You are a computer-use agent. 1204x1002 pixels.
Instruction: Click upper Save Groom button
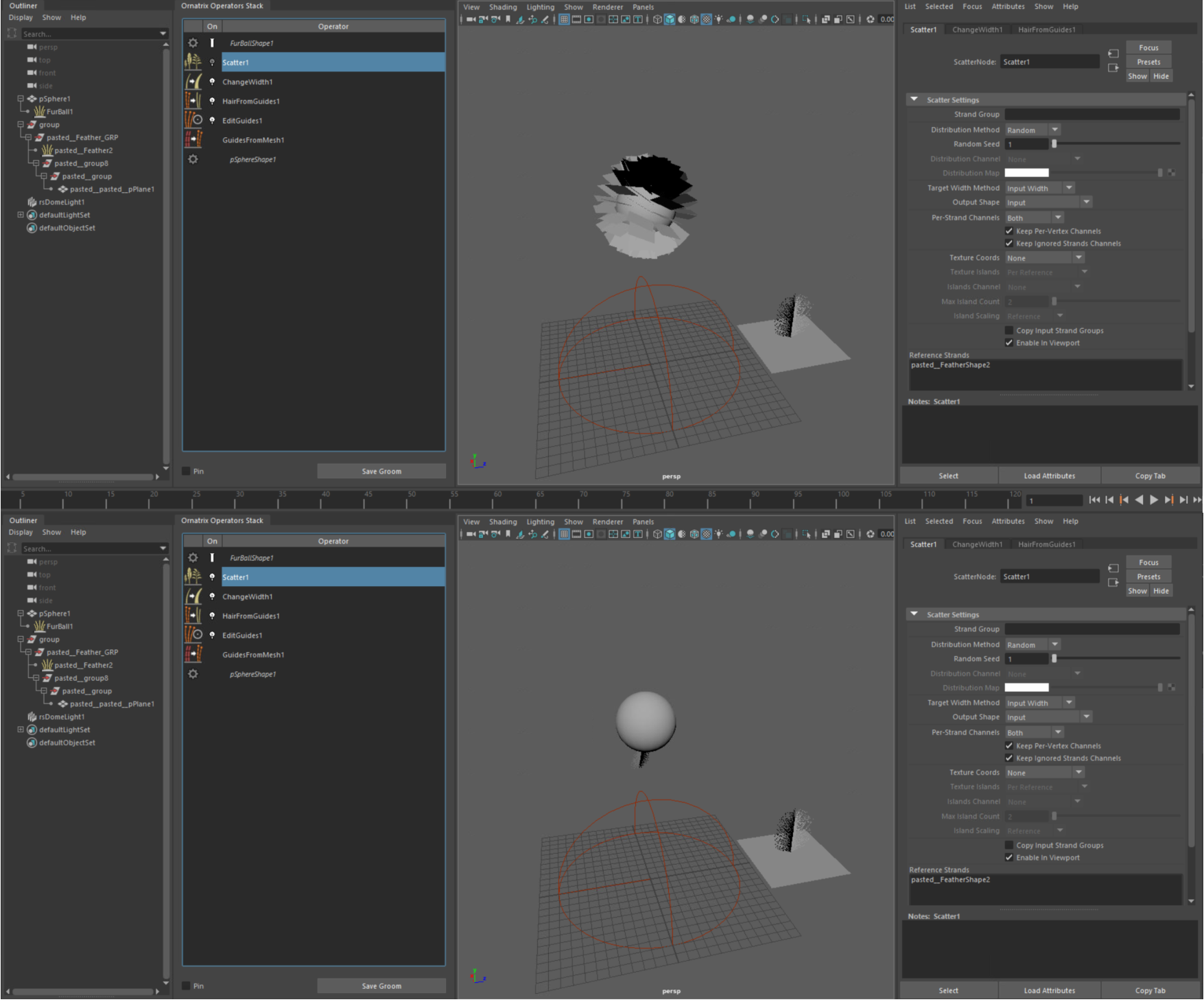click(x=381, y=471)
